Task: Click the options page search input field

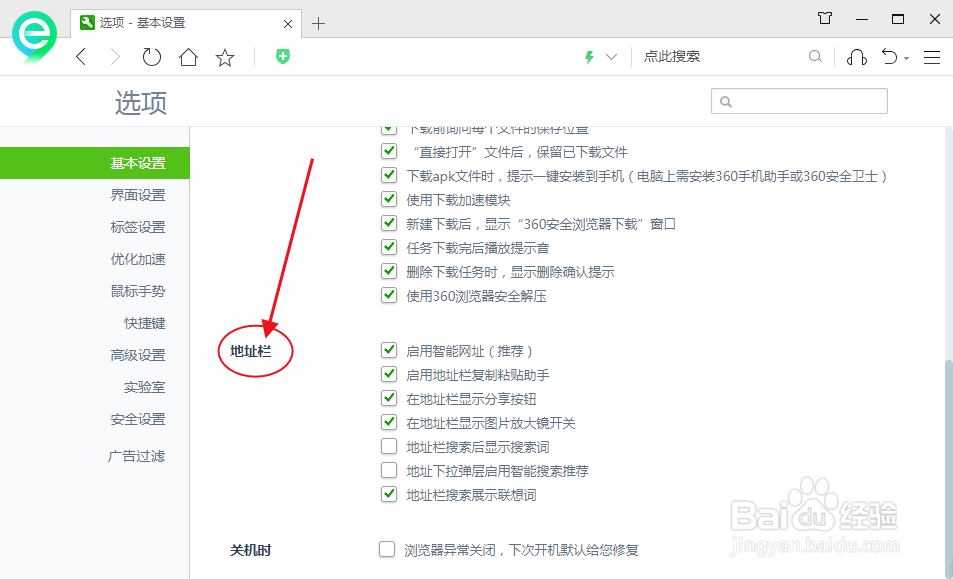Action: pyautogui.click(x=799, y=101)
